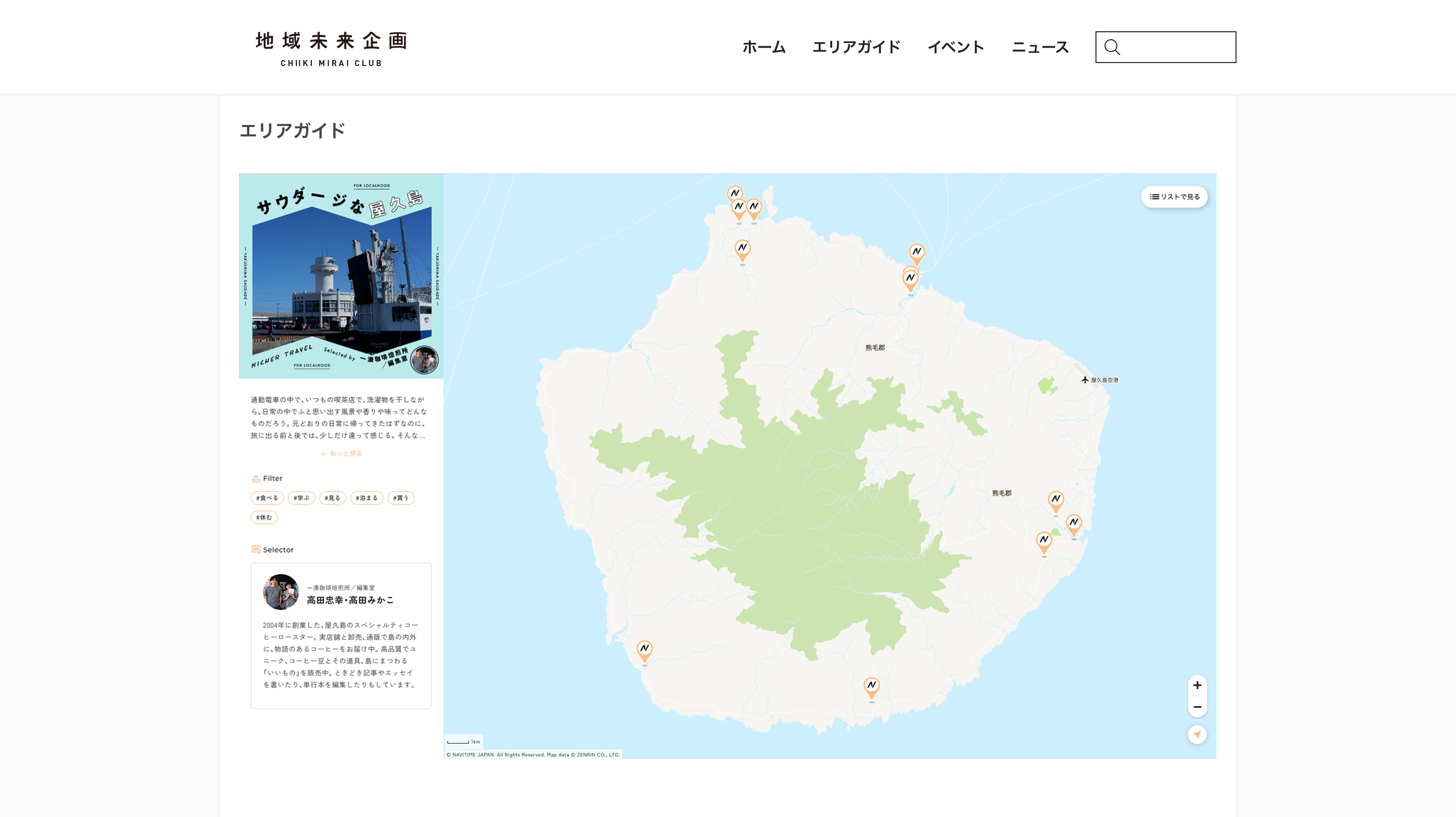This screenshot has width=1456, height=817.
Task: Click the pin below the northern pin cluster
Action: pos(742,249)
